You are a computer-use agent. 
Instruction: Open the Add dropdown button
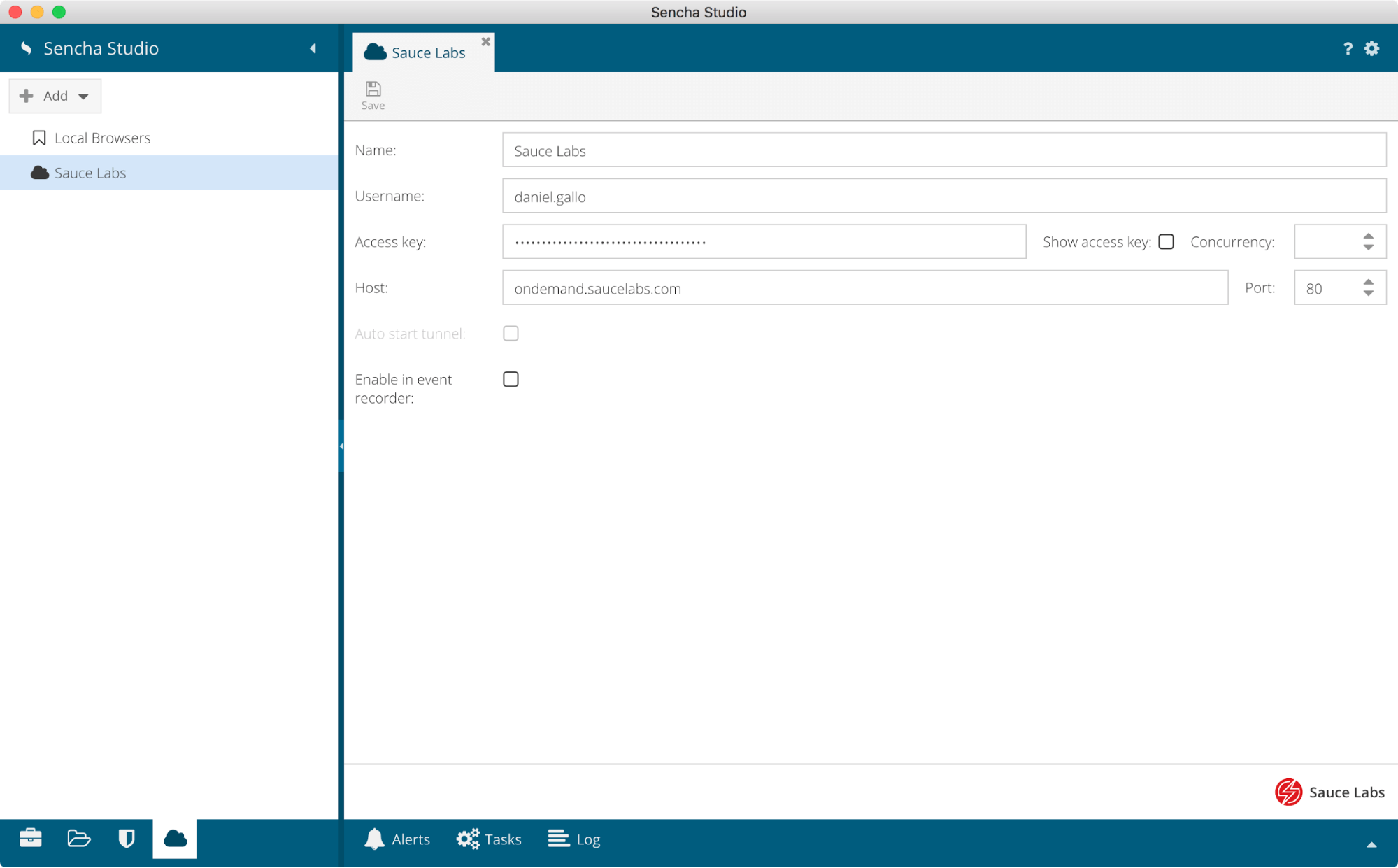(x=55, y=96)
